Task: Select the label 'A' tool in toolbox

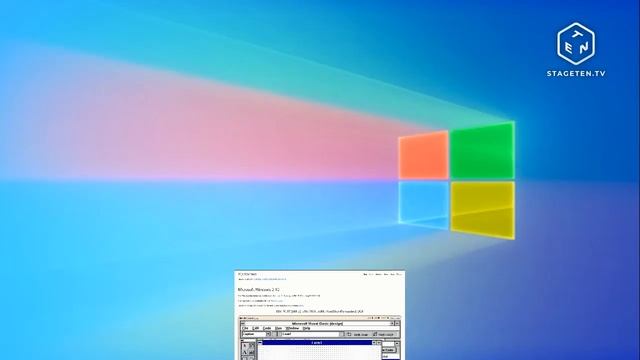Action: 245,352
